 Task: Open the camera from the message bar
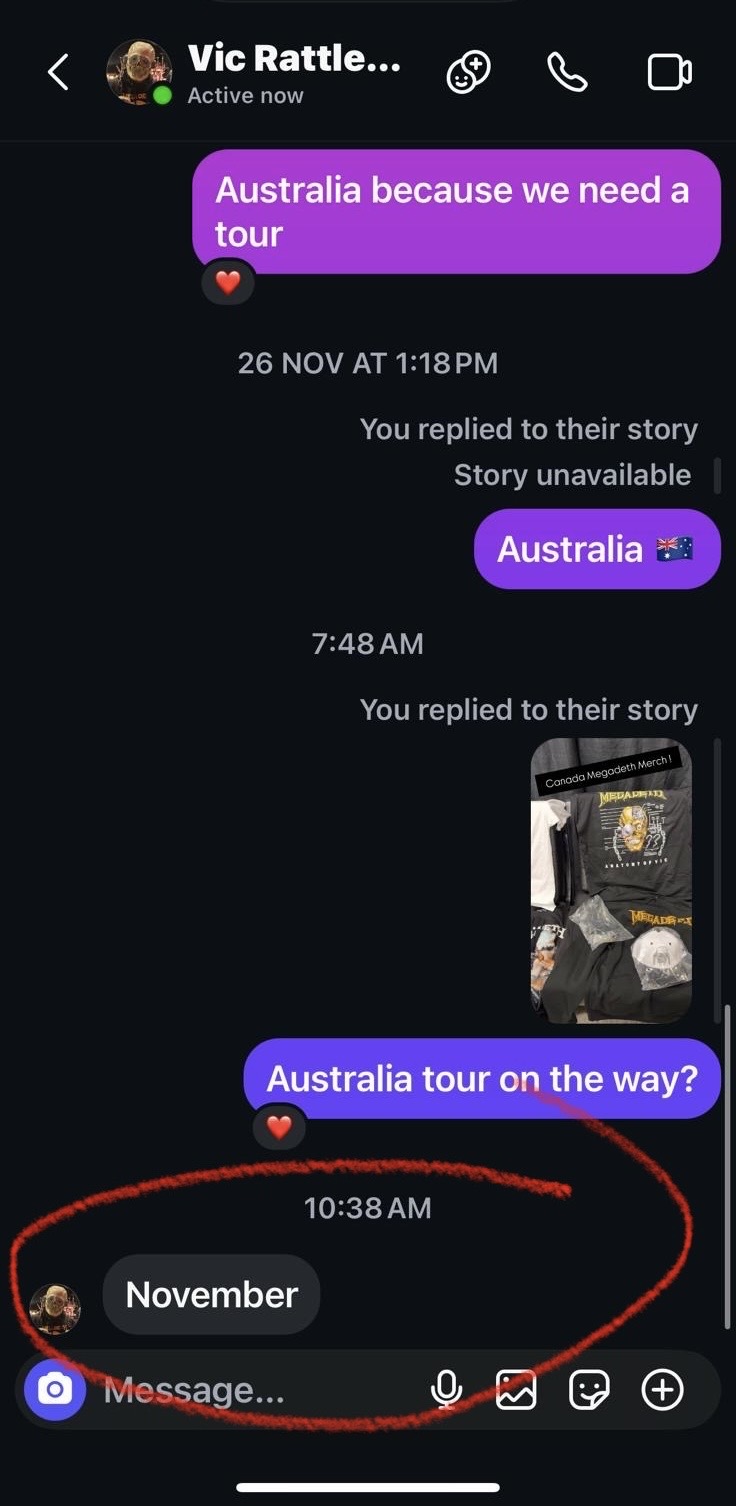coord(55,1389)
